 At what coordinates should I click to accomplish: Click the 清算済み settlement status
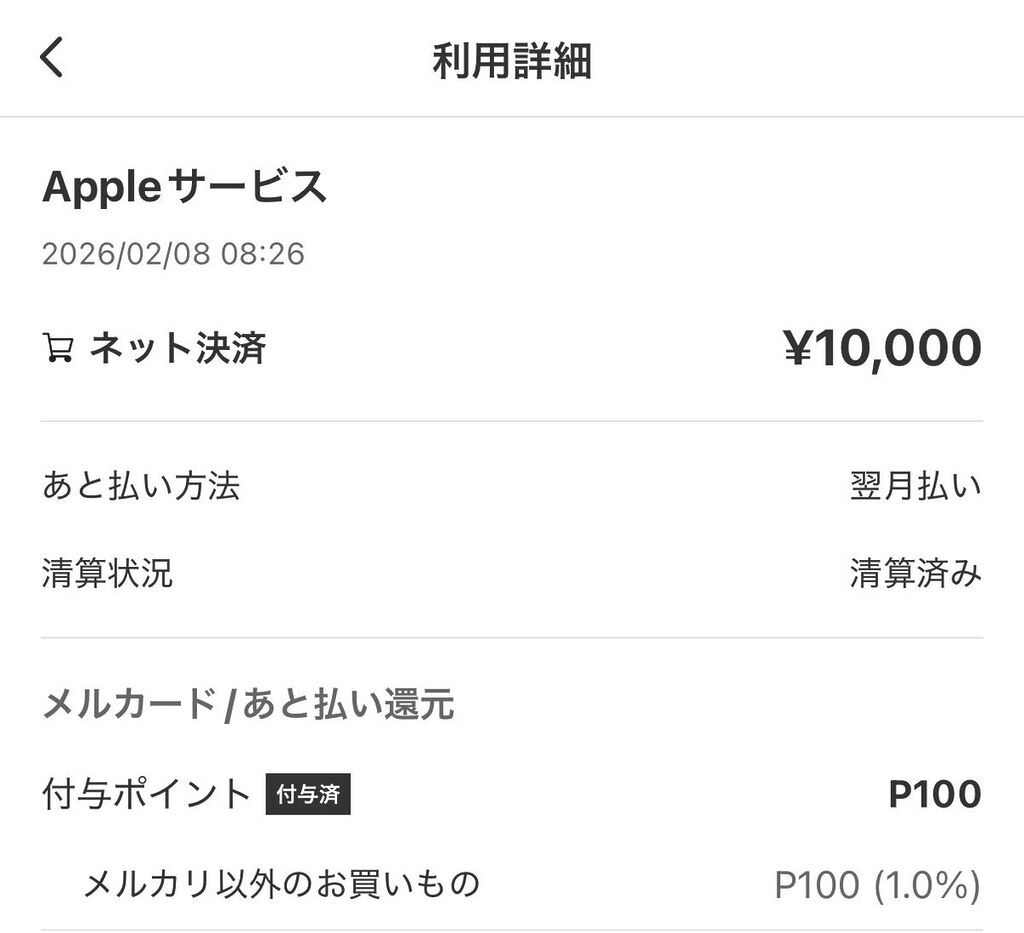point(915,573)
